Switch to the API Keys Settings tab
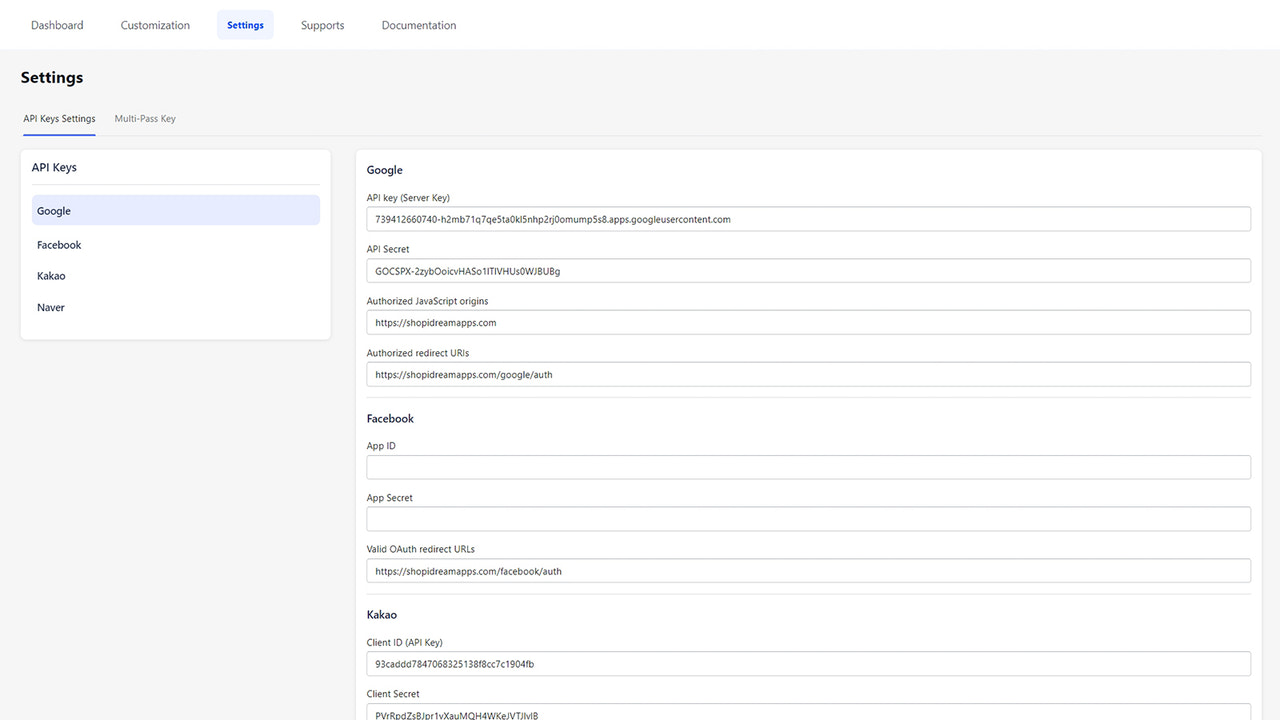The image size is (1280, 720). 59,118
